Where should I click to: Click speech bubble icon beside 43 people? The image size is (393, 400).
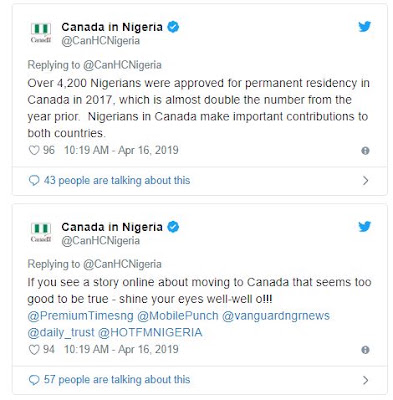click(x=34, y=181)
